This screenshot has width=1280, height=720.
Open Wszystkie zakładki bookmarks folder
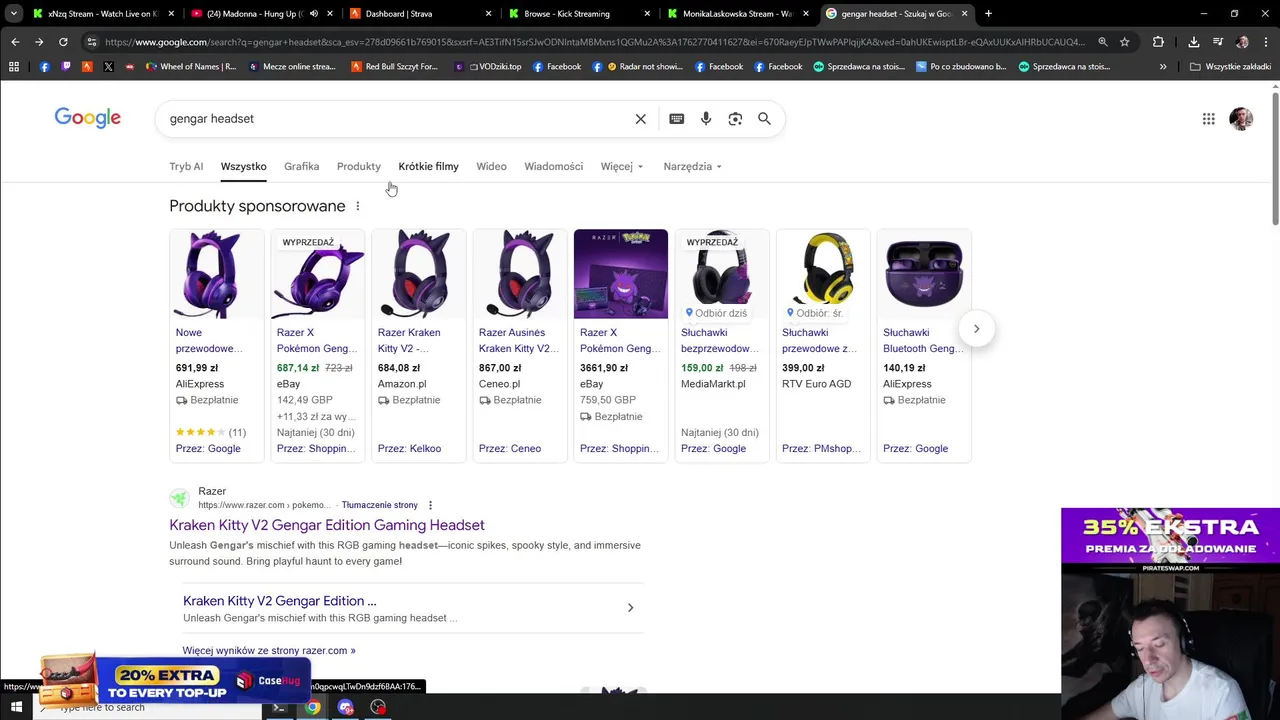[1231, 67]
